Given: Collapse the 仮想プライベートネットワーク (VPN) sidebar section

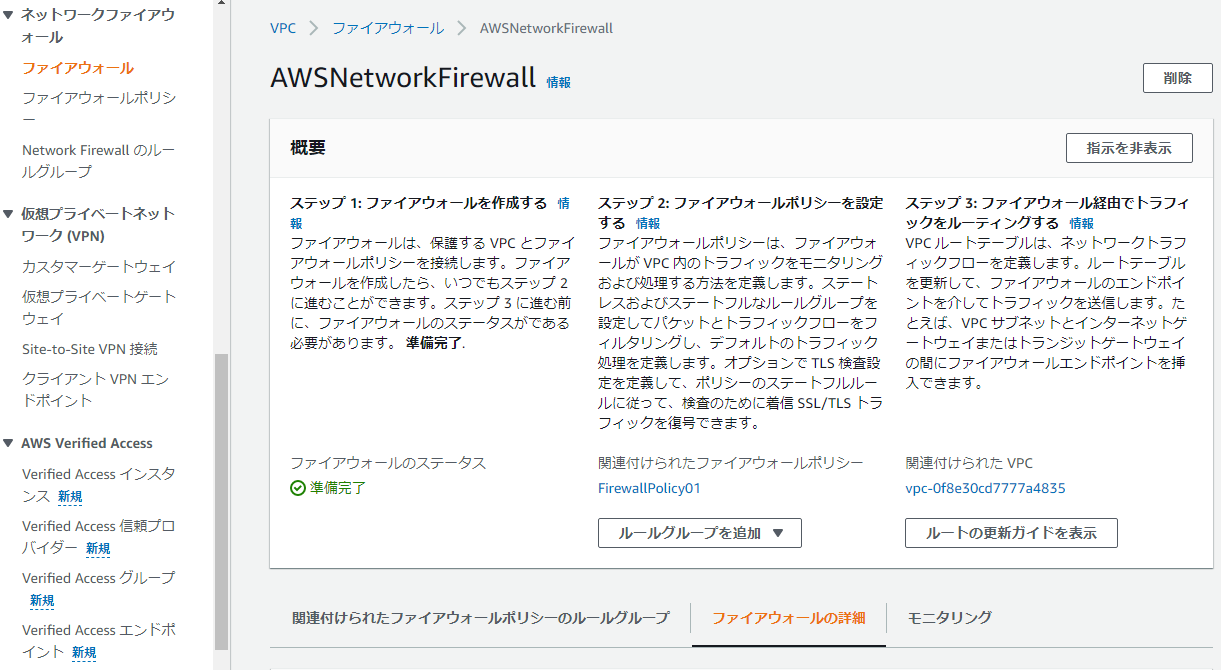Looking at the screenshot, I should coord(10,214).
